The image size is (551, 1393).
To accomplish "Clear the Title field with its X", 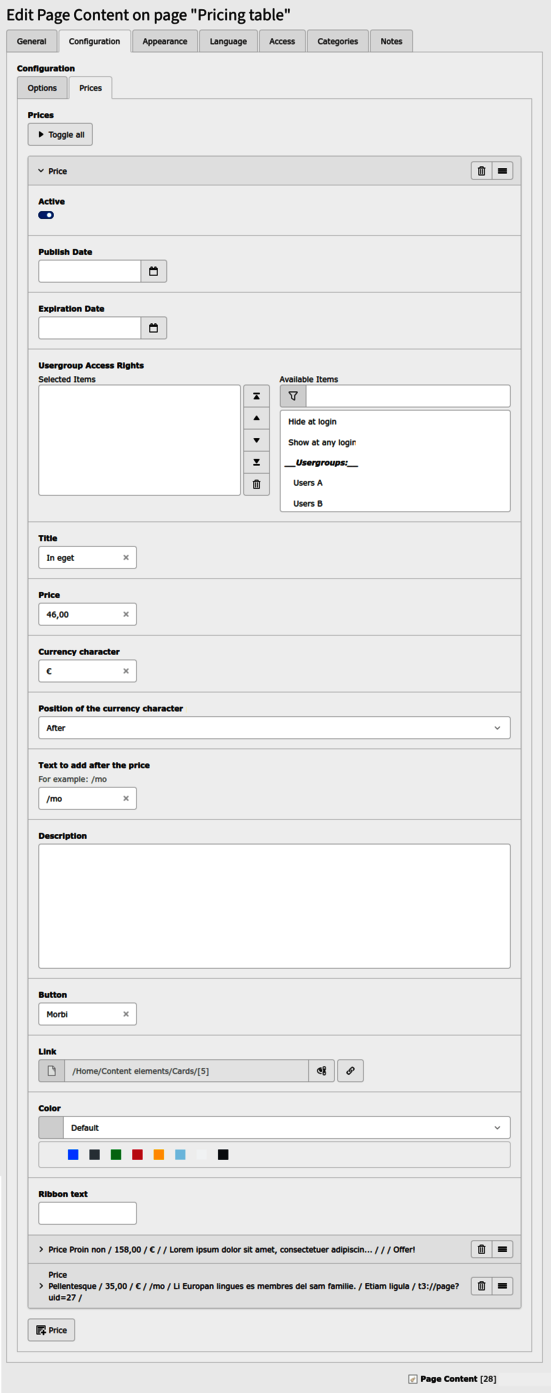I will (126, 558).
